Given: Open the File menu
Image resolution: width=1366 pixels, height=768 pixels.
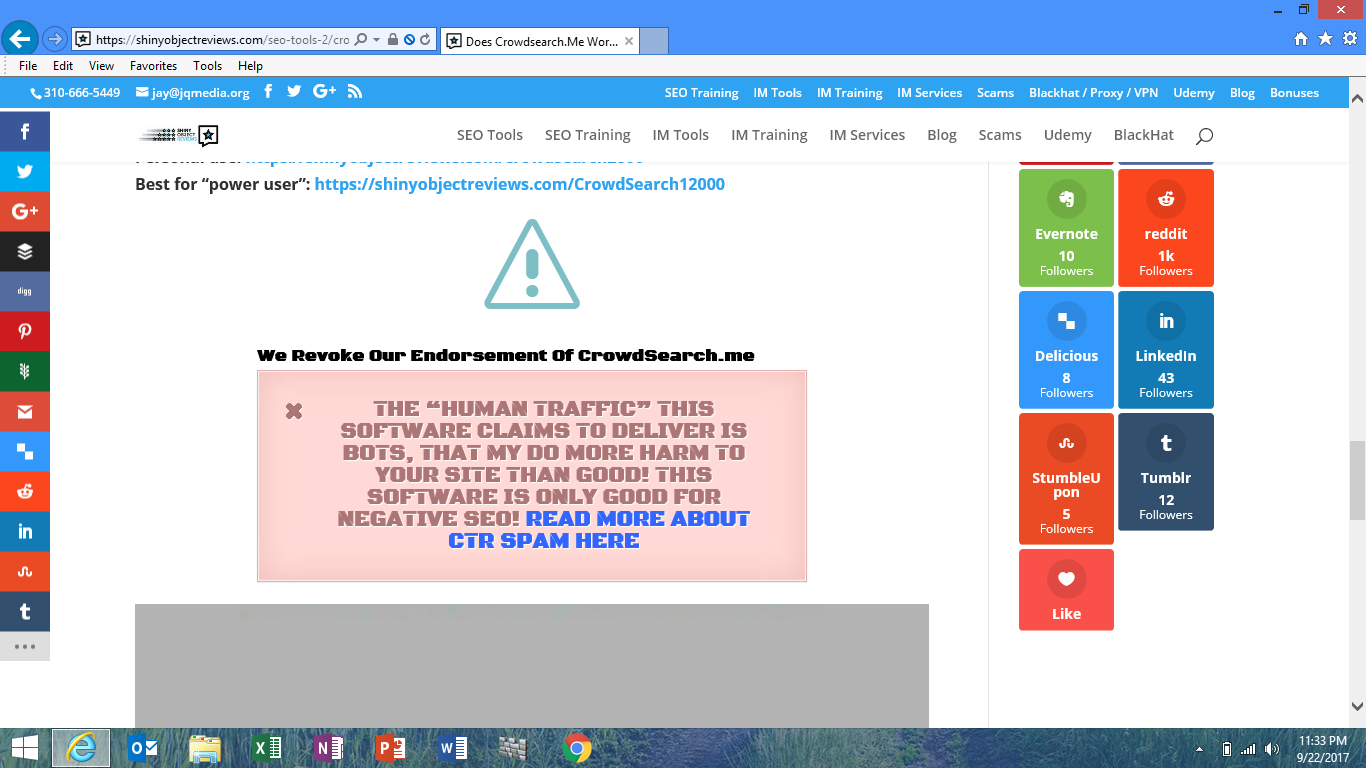Looking at the screenshot, I should pyautogui.click(x=28, y=66).
